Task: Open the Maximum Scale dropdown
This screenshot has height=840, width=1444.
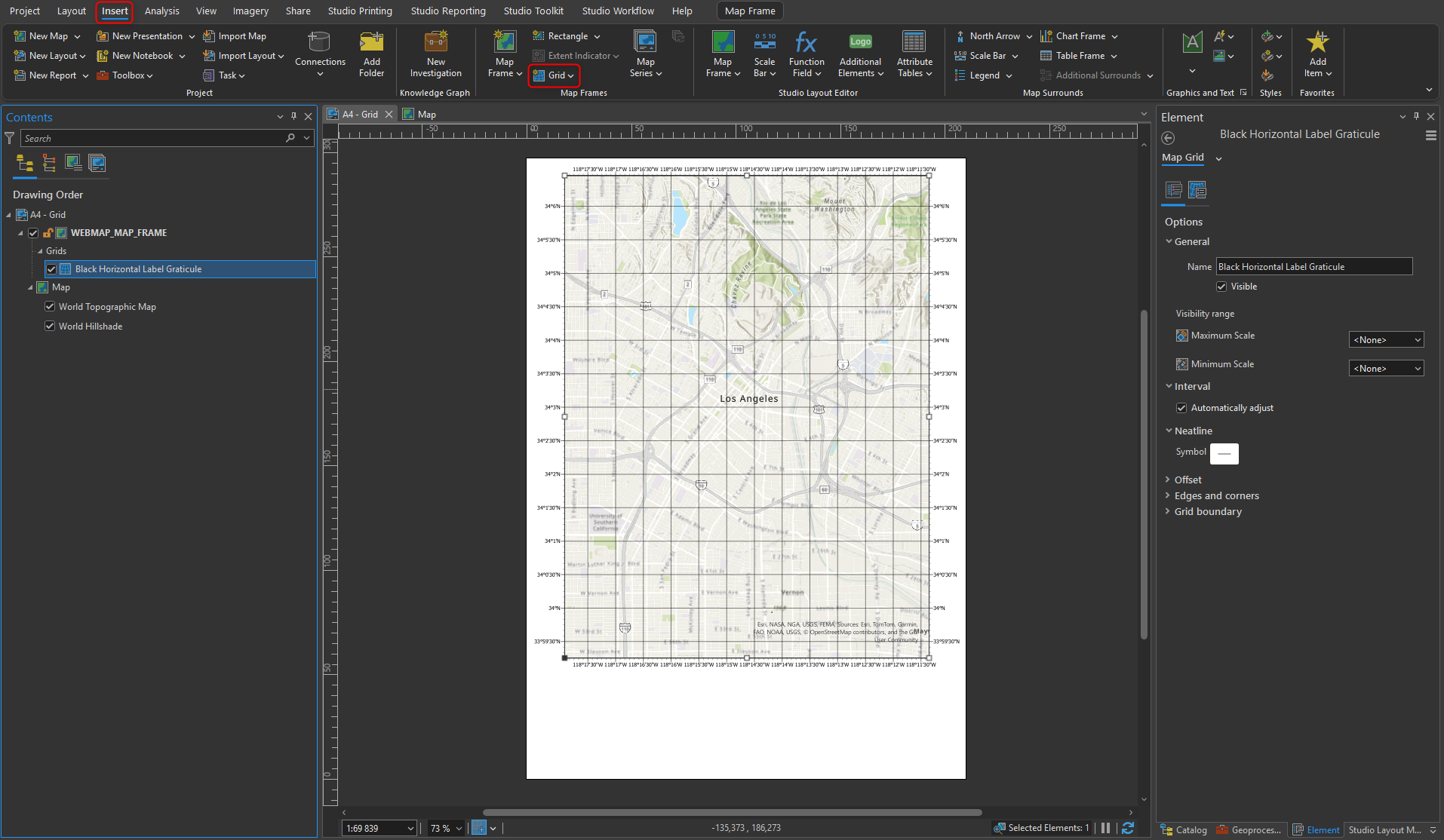Action: [x=1385, y=339]
